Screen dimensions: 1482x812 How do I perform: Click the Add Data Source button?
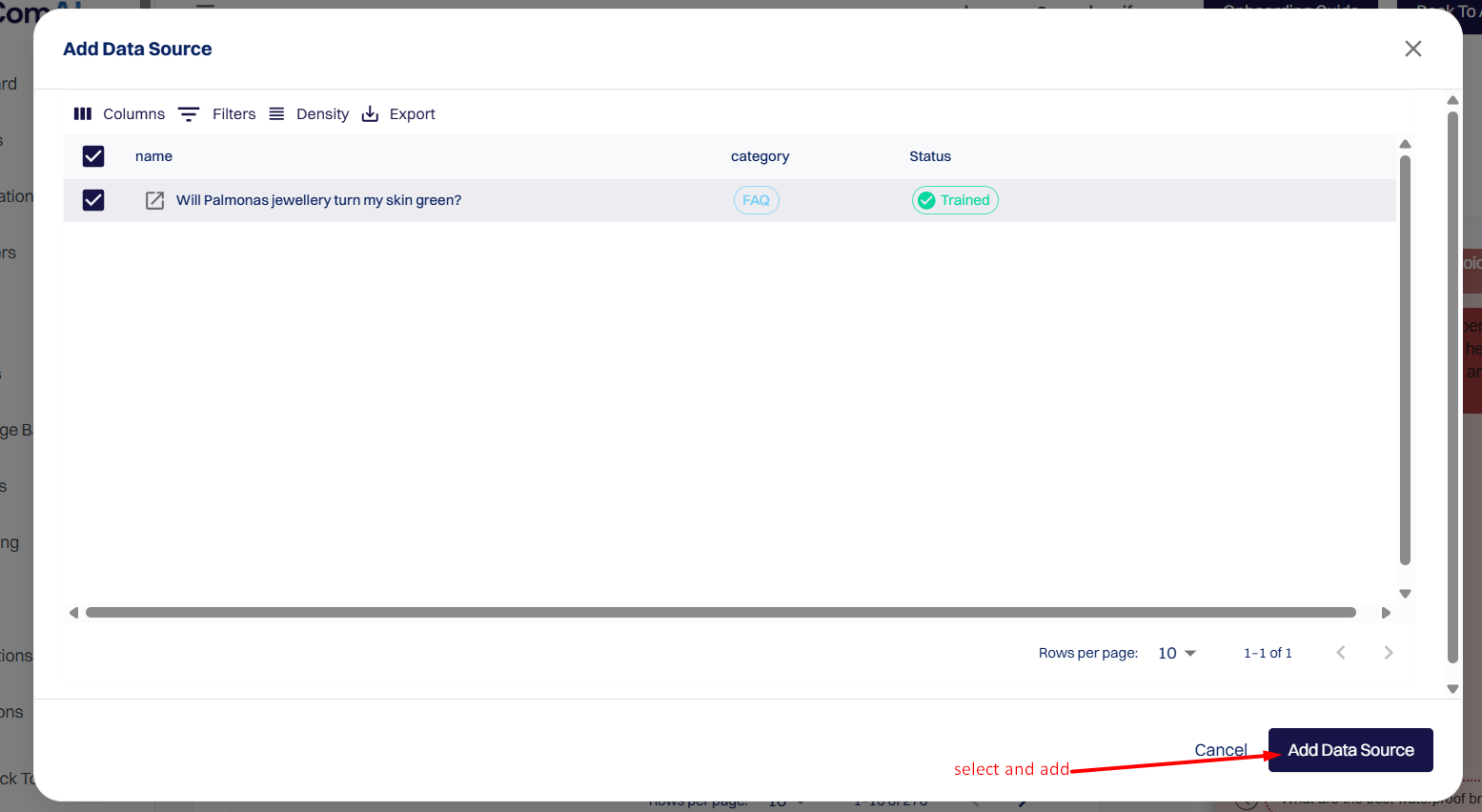(1350, 750)
